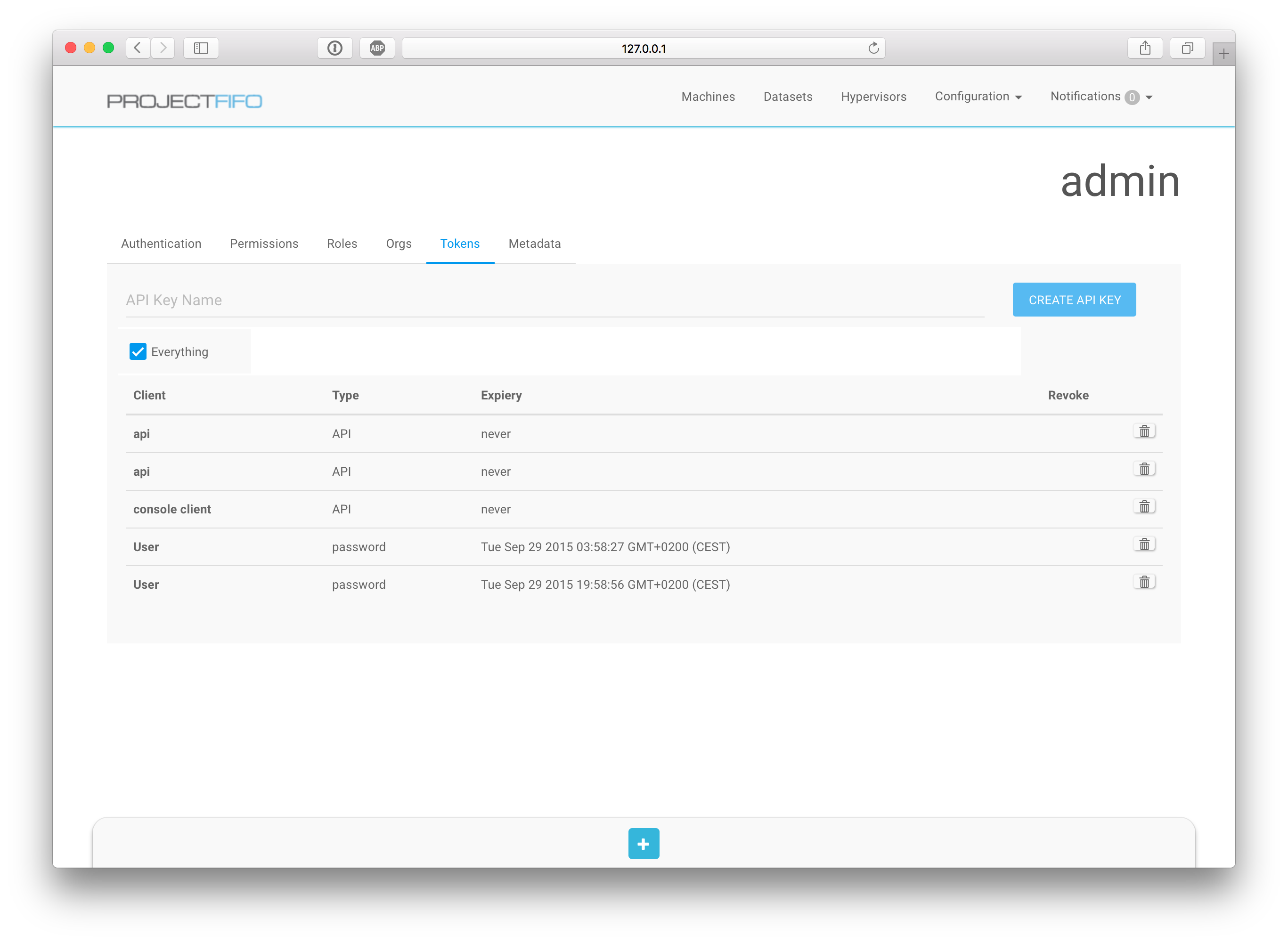
Task: Open the Notifications dropdown
Action: [1101, 97]
